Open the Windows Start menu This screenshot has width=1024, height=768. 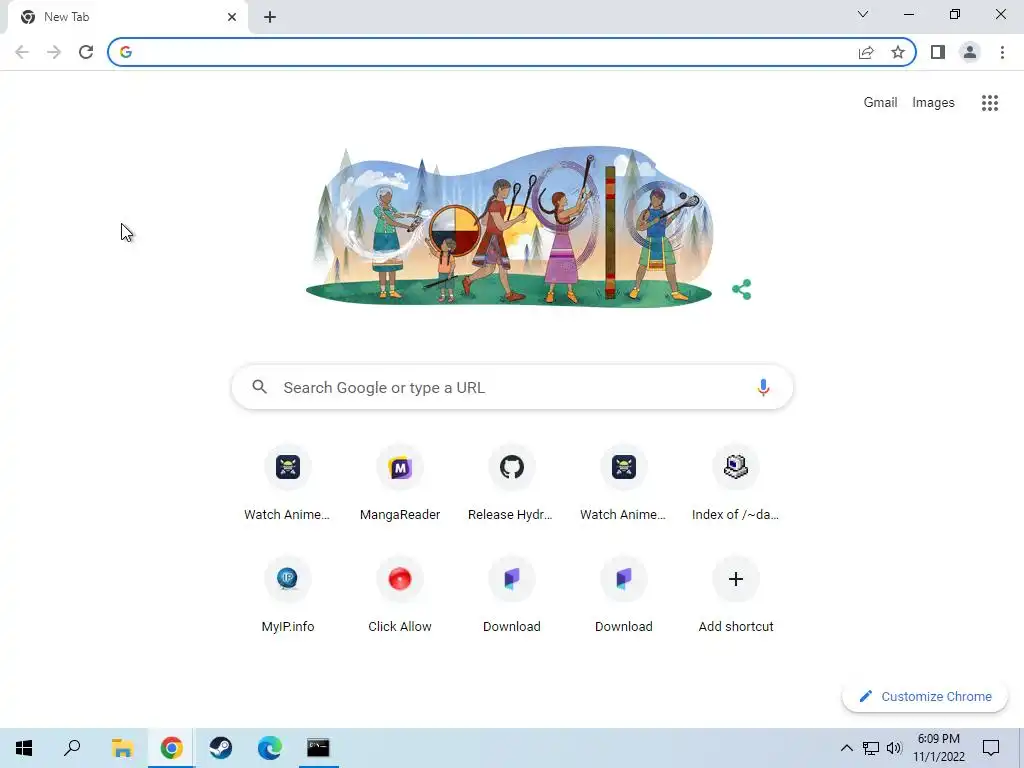pos(24,748)
